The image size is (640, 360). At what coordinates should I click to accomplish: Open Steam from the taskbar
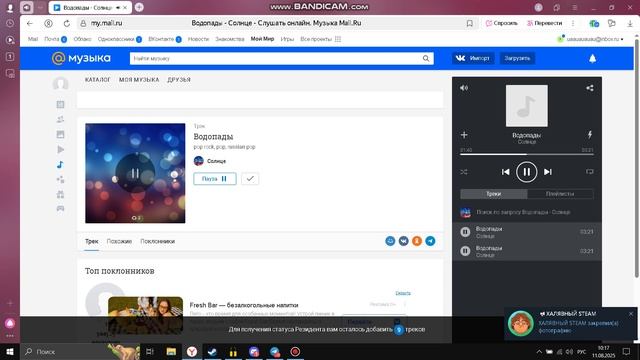[212, 351]
